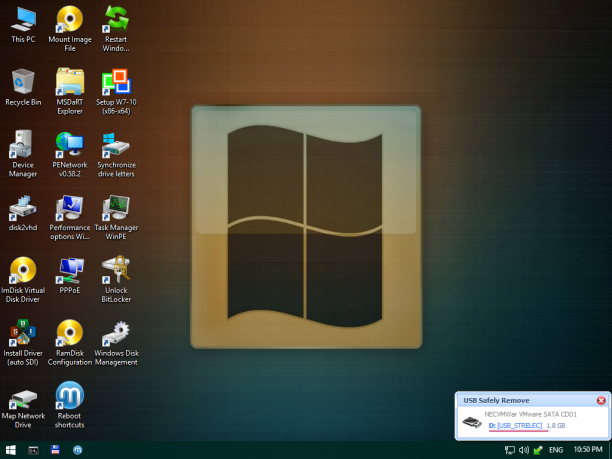612x459 pixels.
Task: Open the MSDaRT Explorer shortcut
Action: (70, 91)
